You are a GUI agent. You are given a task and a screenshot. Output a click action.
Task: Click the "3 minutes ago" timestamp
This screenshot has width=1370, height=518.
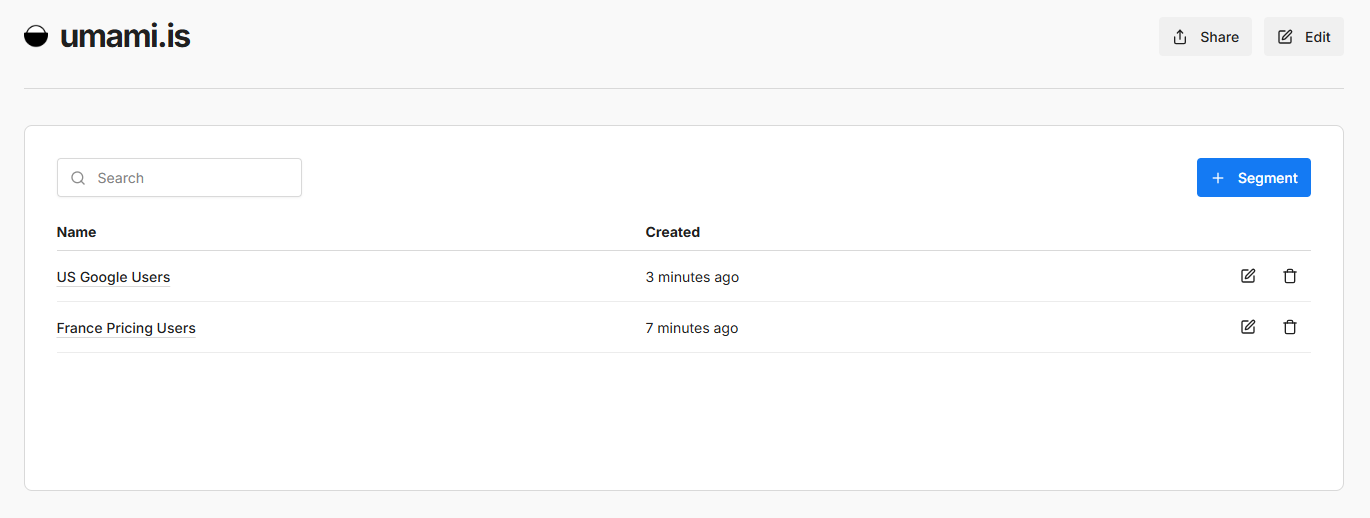point(692,277)
